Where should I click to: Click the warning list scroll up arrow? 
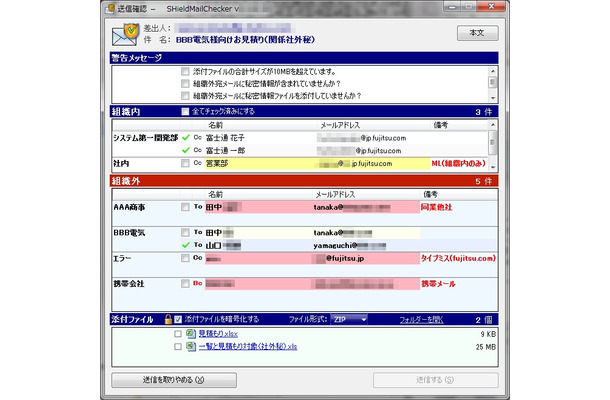493,71
